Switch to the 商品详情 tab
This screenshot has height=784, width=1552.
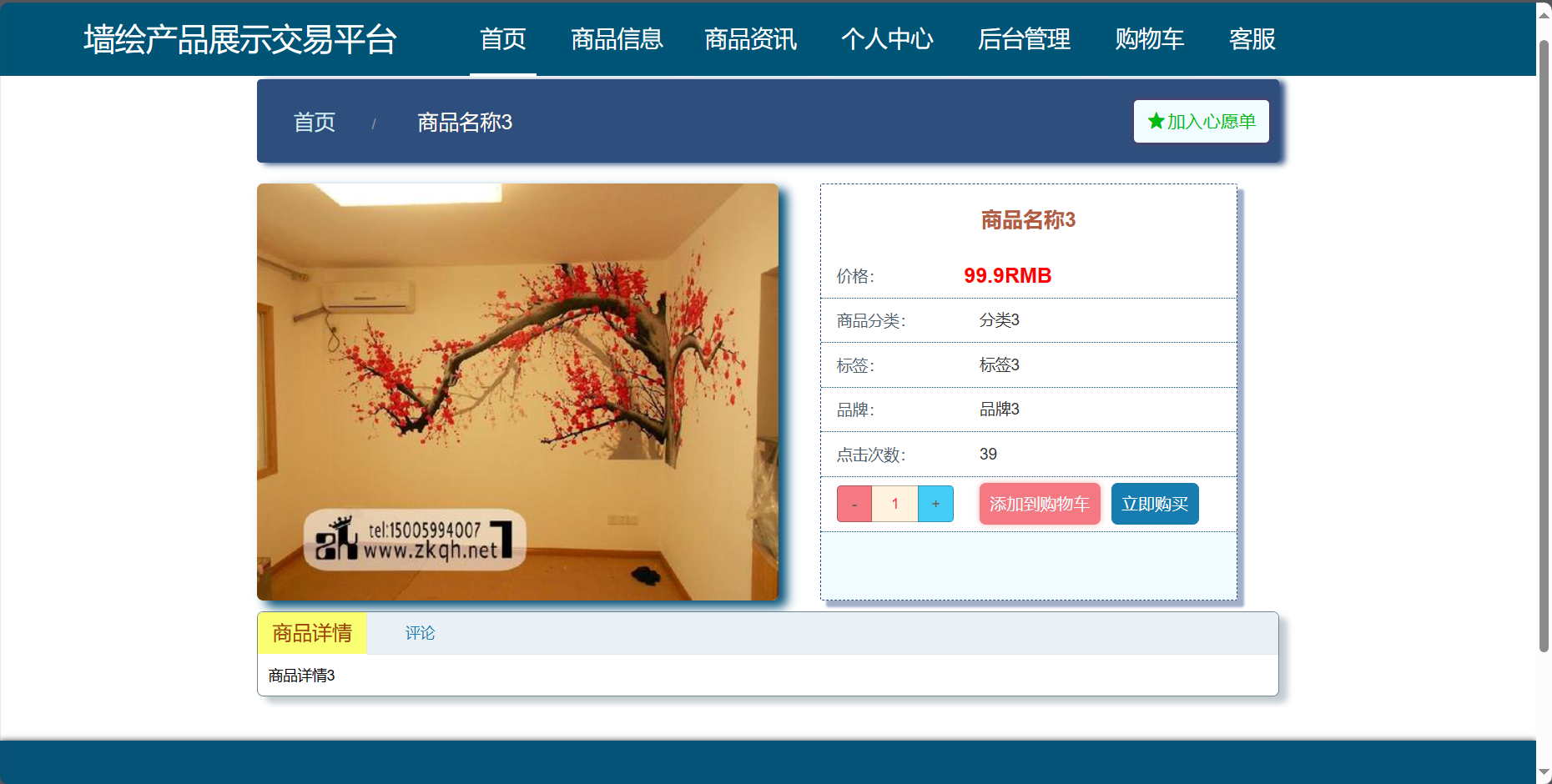312,633
